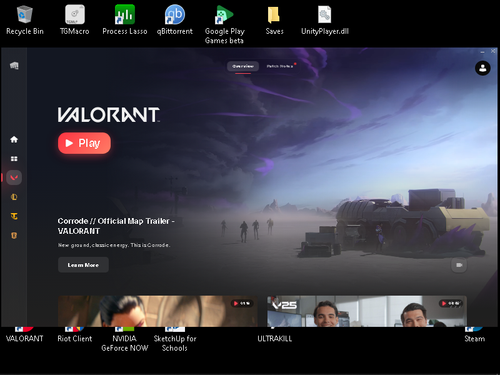Select Riot Client desktop shortcut

click(x=75, y=335)
